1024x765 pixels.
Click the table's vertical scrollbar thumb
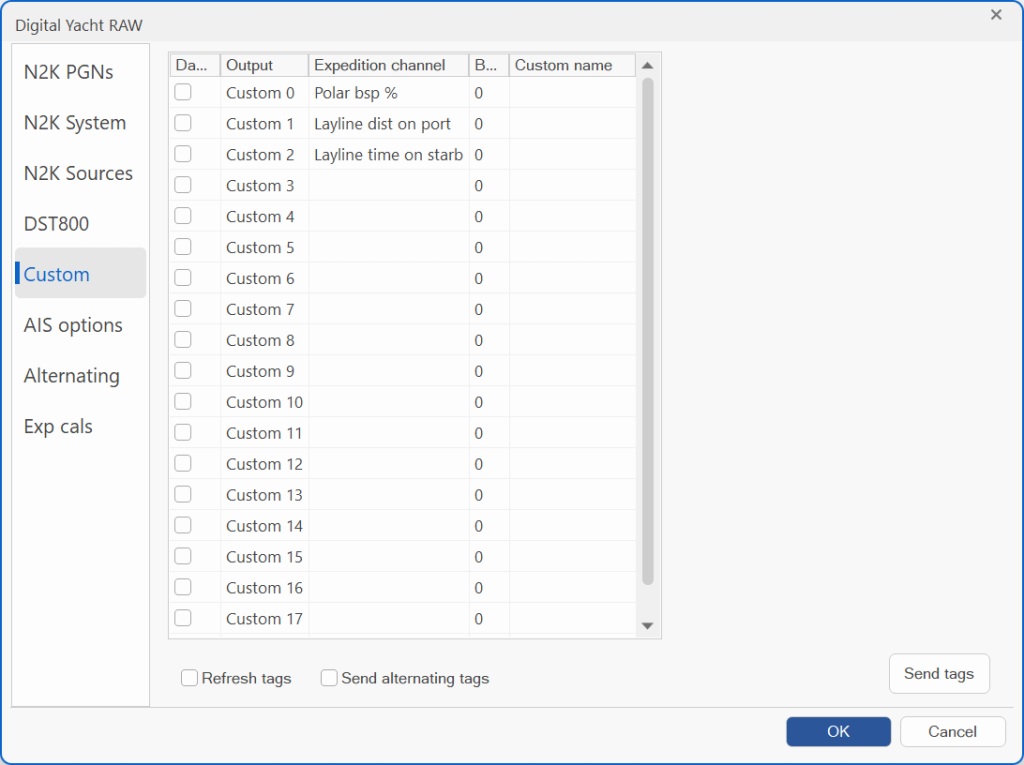tap(647, 330)
